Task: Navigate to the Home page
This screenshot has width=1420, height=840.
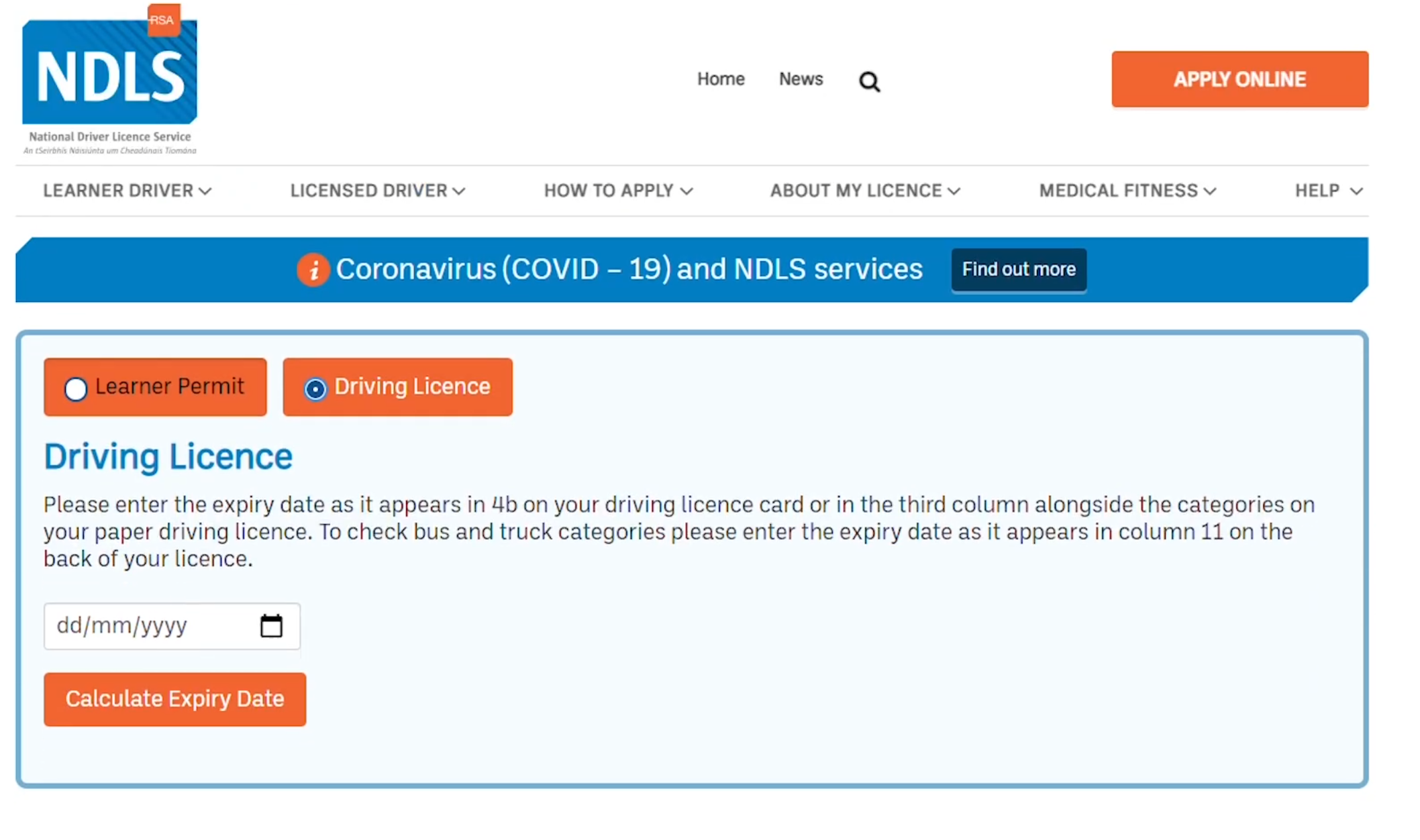Action: point(720,79)
